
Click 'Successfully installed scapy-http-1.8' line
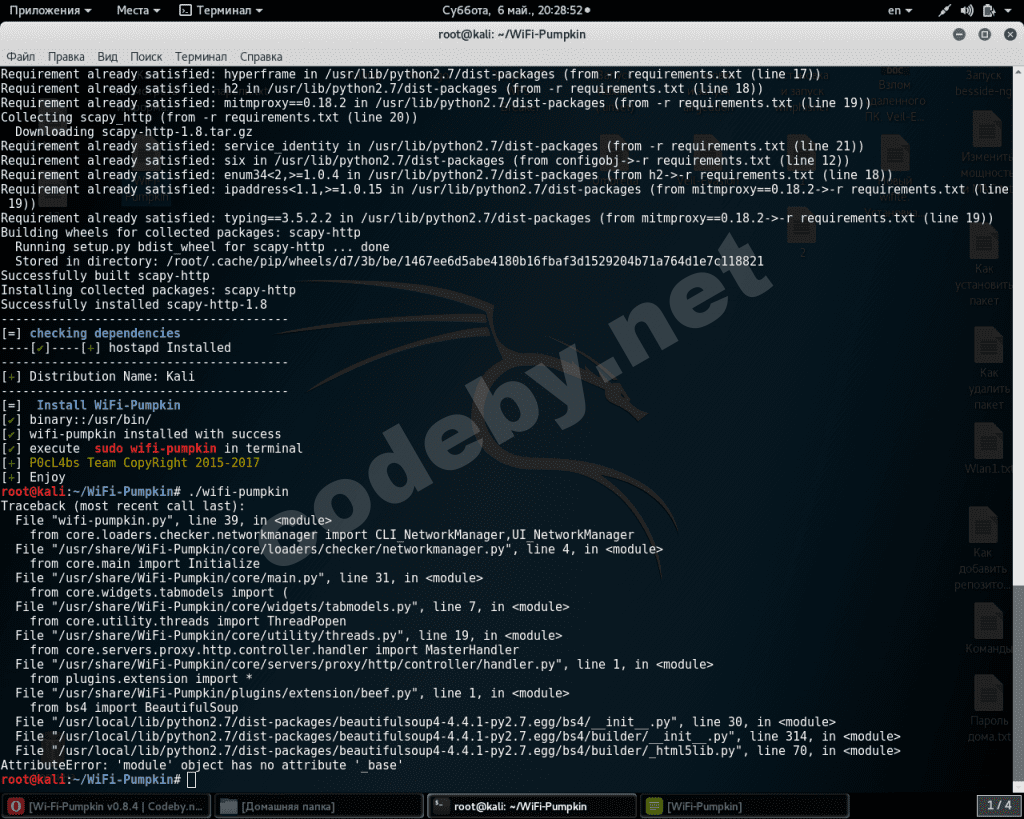pos(134,305)
